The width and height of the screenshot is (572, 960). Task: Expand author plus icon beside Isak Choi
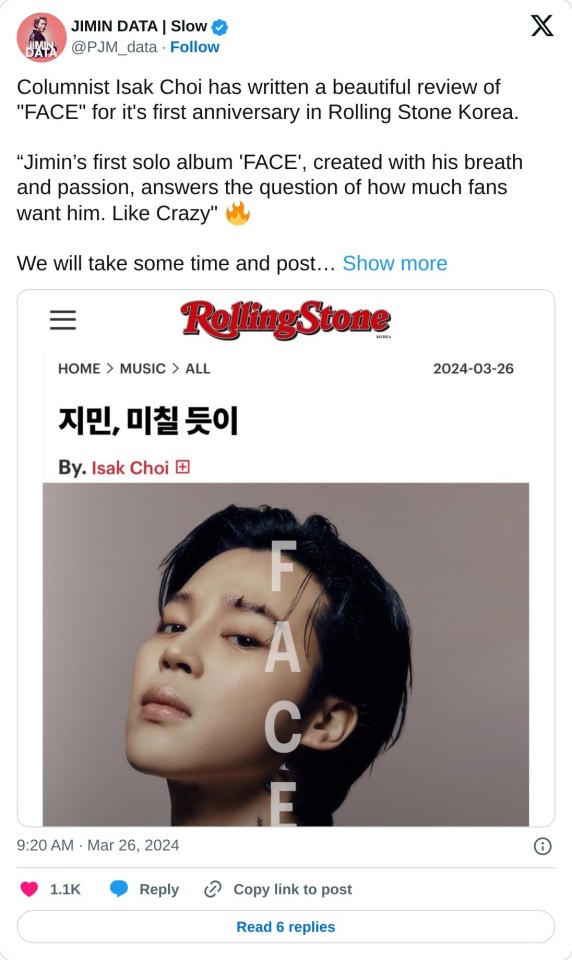[183, 467]
